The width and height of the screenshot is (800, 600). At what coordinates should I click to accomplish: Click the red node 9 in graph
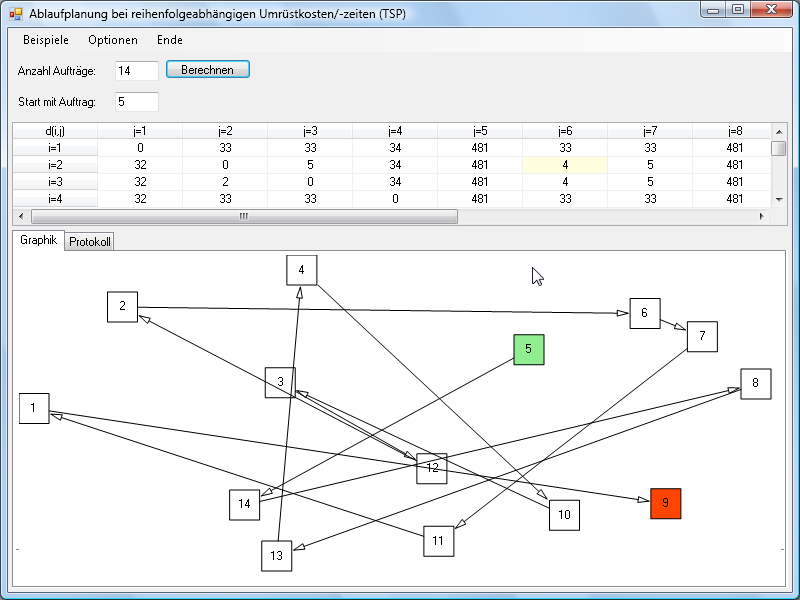point(666,503)
